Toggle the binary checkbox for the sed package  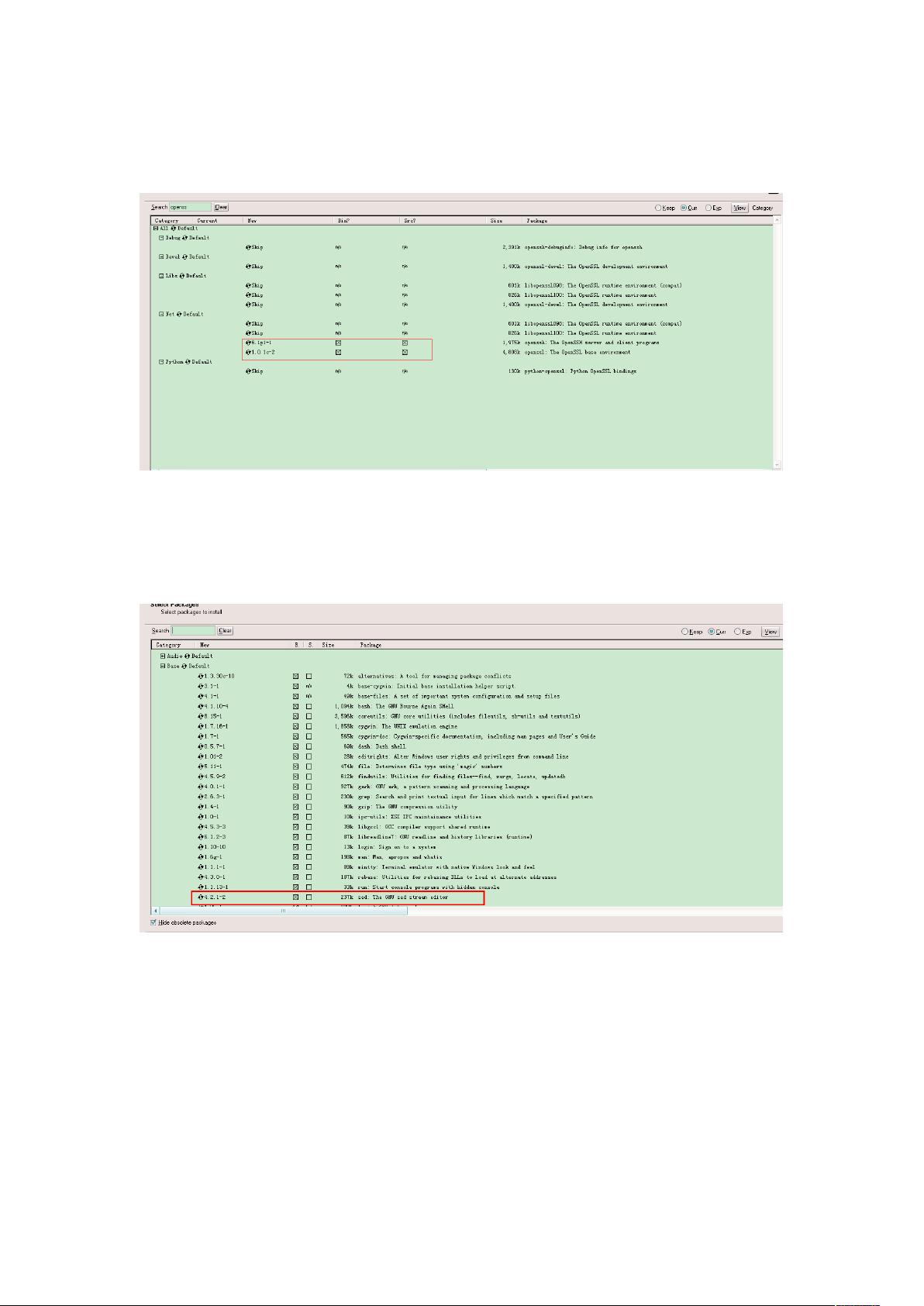tap(295, 898)
